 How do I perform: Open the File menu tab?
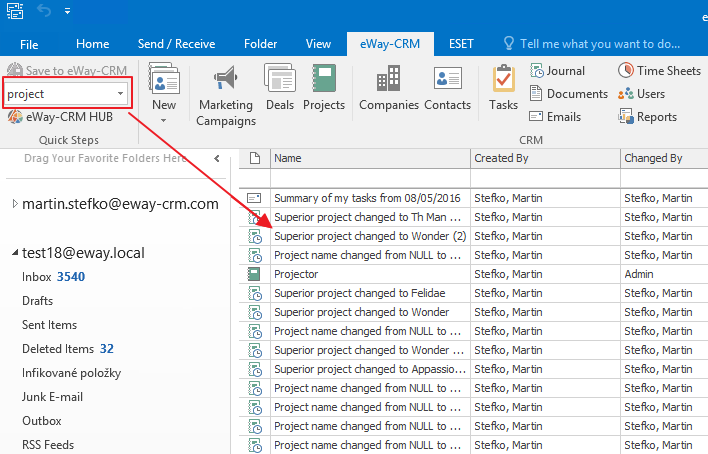29,44
